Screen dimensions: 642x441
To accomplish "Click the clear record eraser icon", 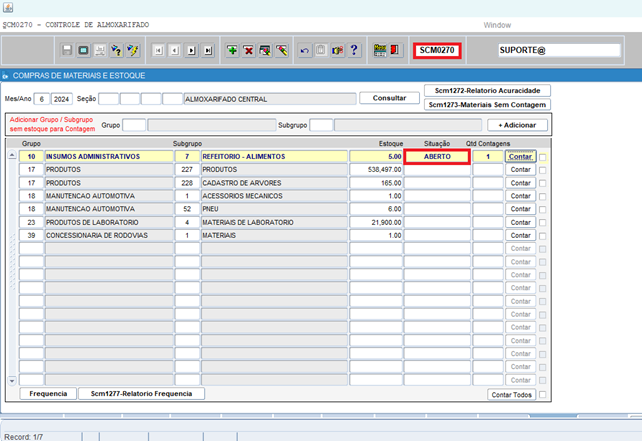I will pos(282,50).
